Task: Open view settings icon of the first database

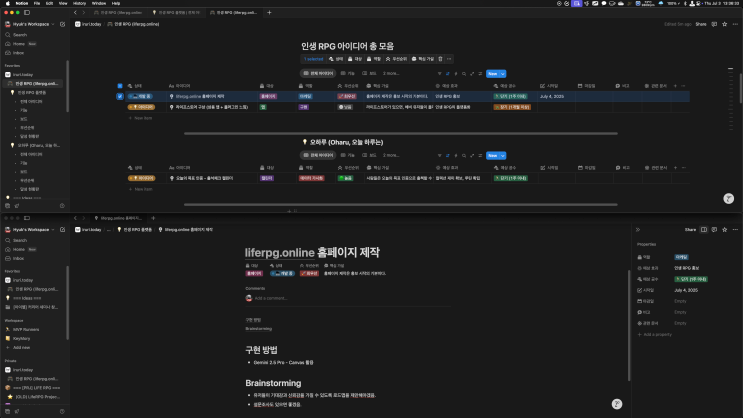Action: coord(480,74)
